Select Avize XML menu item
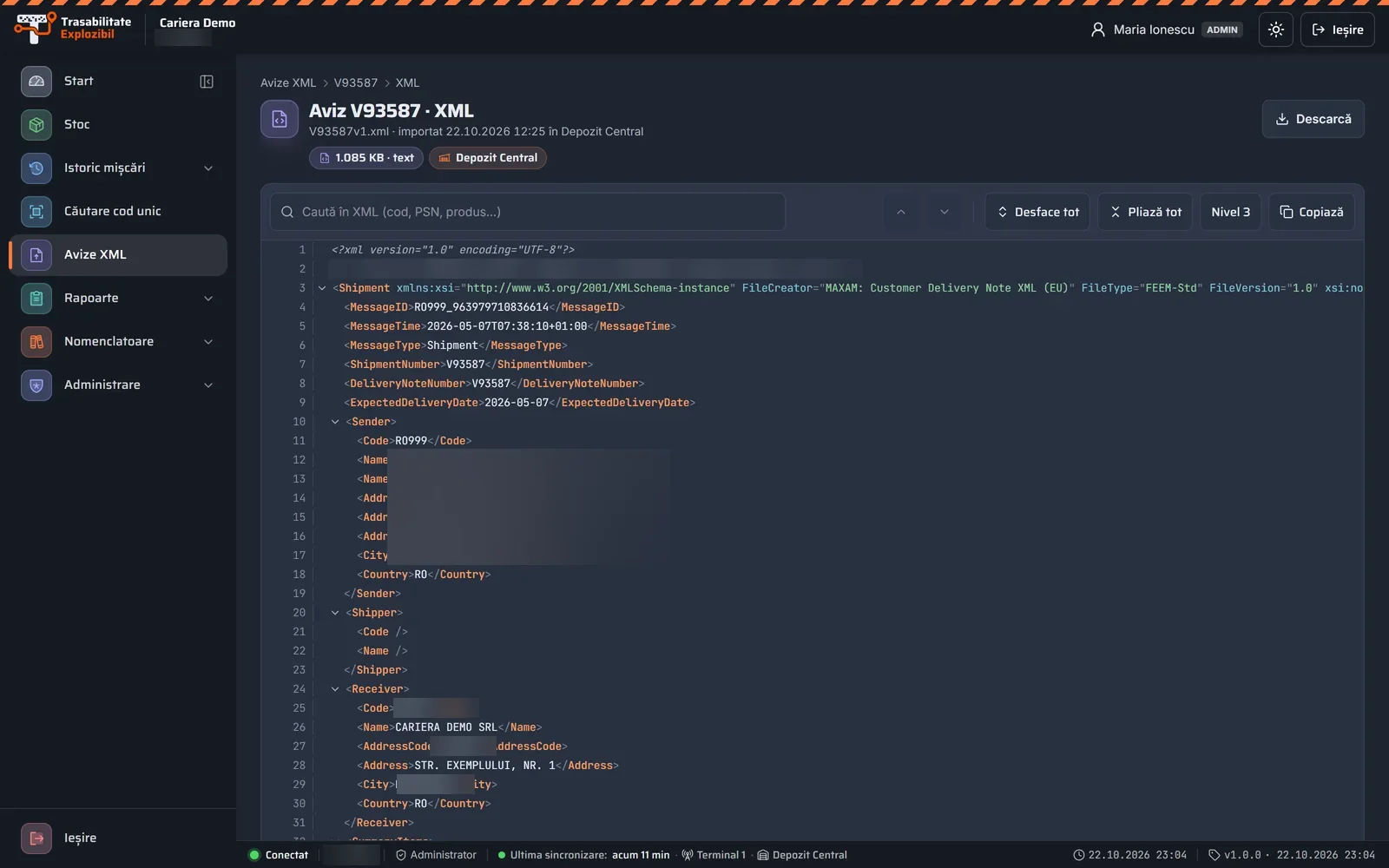The height and width of the screenshot is (868, 1389). (x=118, y=255)
